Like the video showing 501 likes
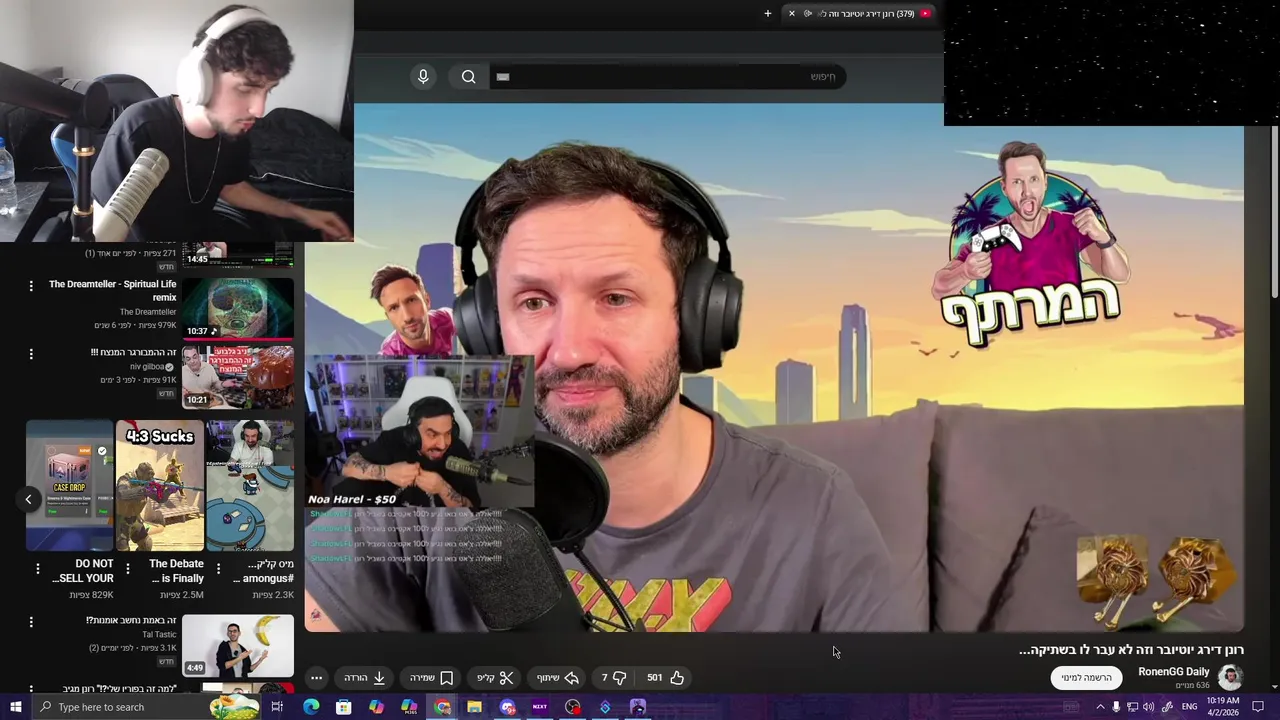Image resolution: width=1280 pixels, height=720 pixels. point(664,678)
